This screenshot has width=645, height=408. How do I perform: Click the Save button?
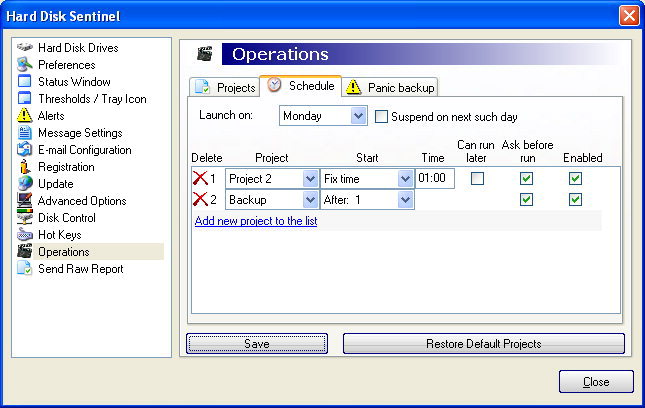pyautogui.click(x=257, y=343)
